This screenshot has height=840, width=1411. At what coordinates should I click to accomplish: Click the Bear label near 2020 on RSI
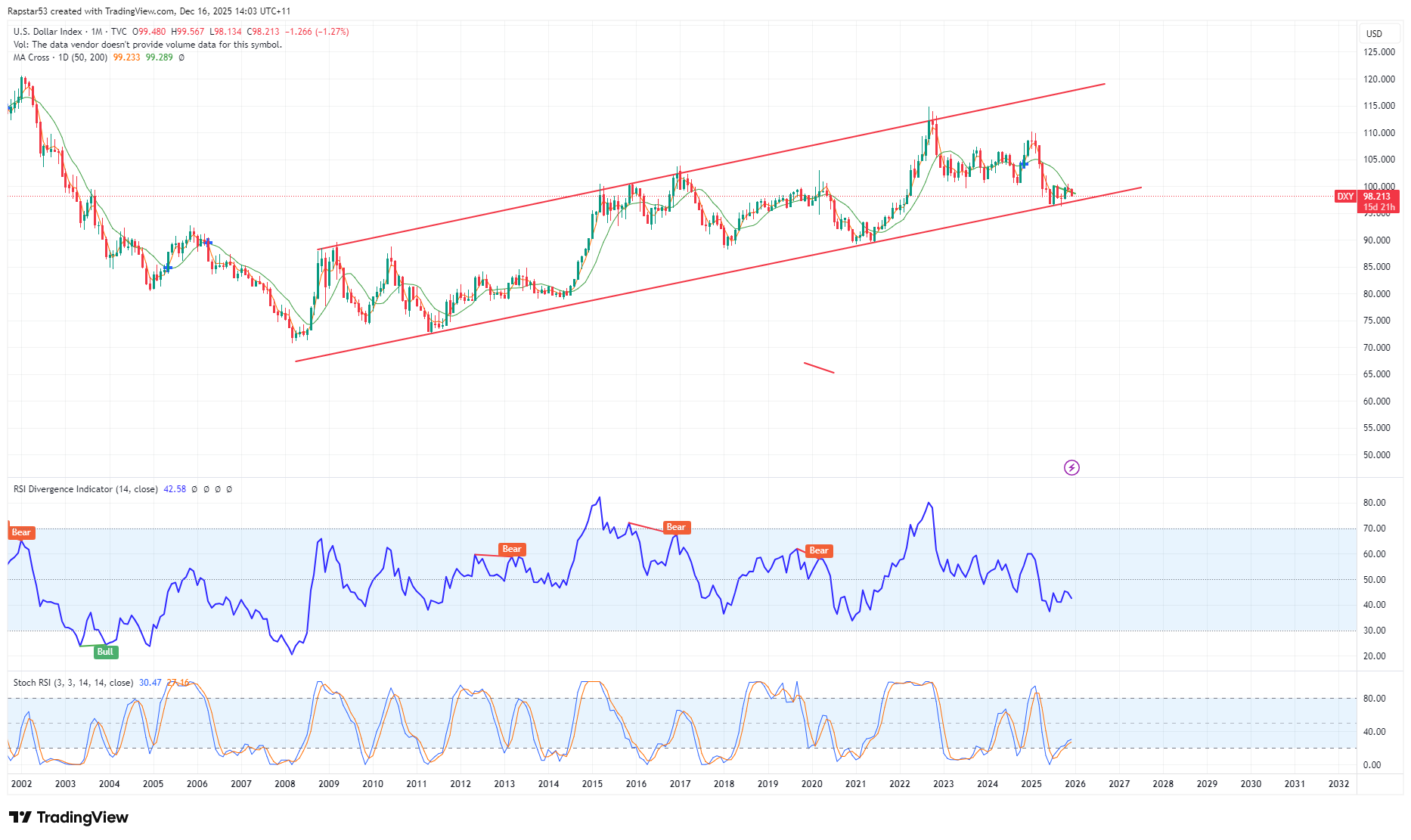coord(818,550)
